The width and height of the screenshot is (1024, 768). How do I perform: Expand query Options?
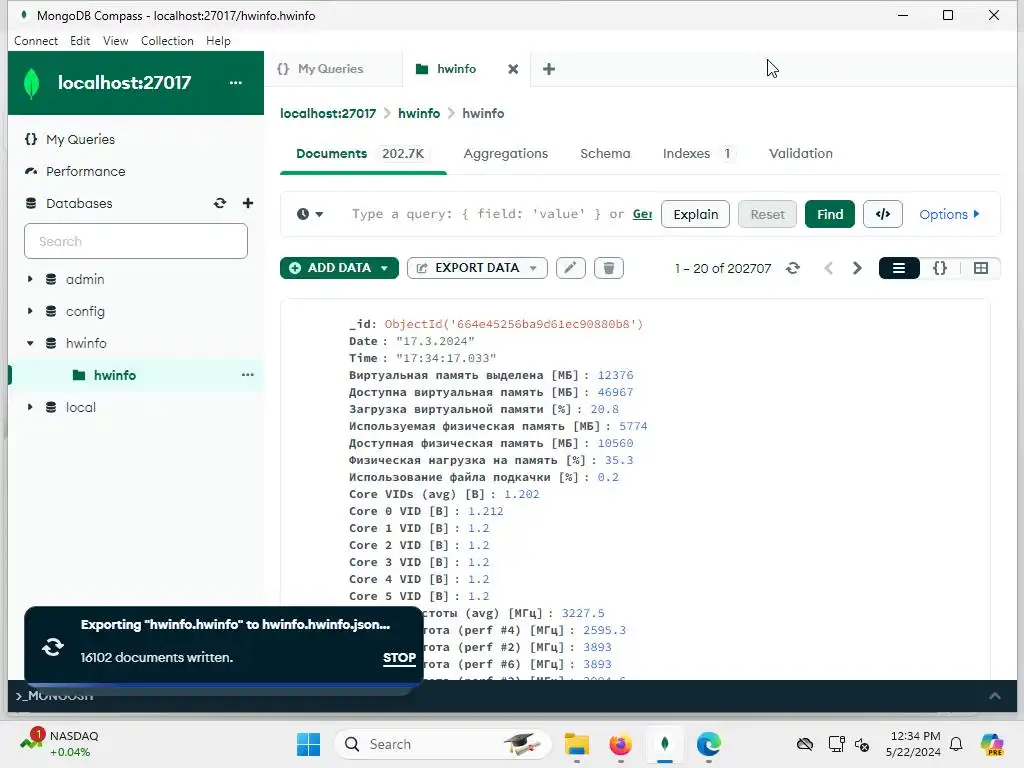click(949, 214)
